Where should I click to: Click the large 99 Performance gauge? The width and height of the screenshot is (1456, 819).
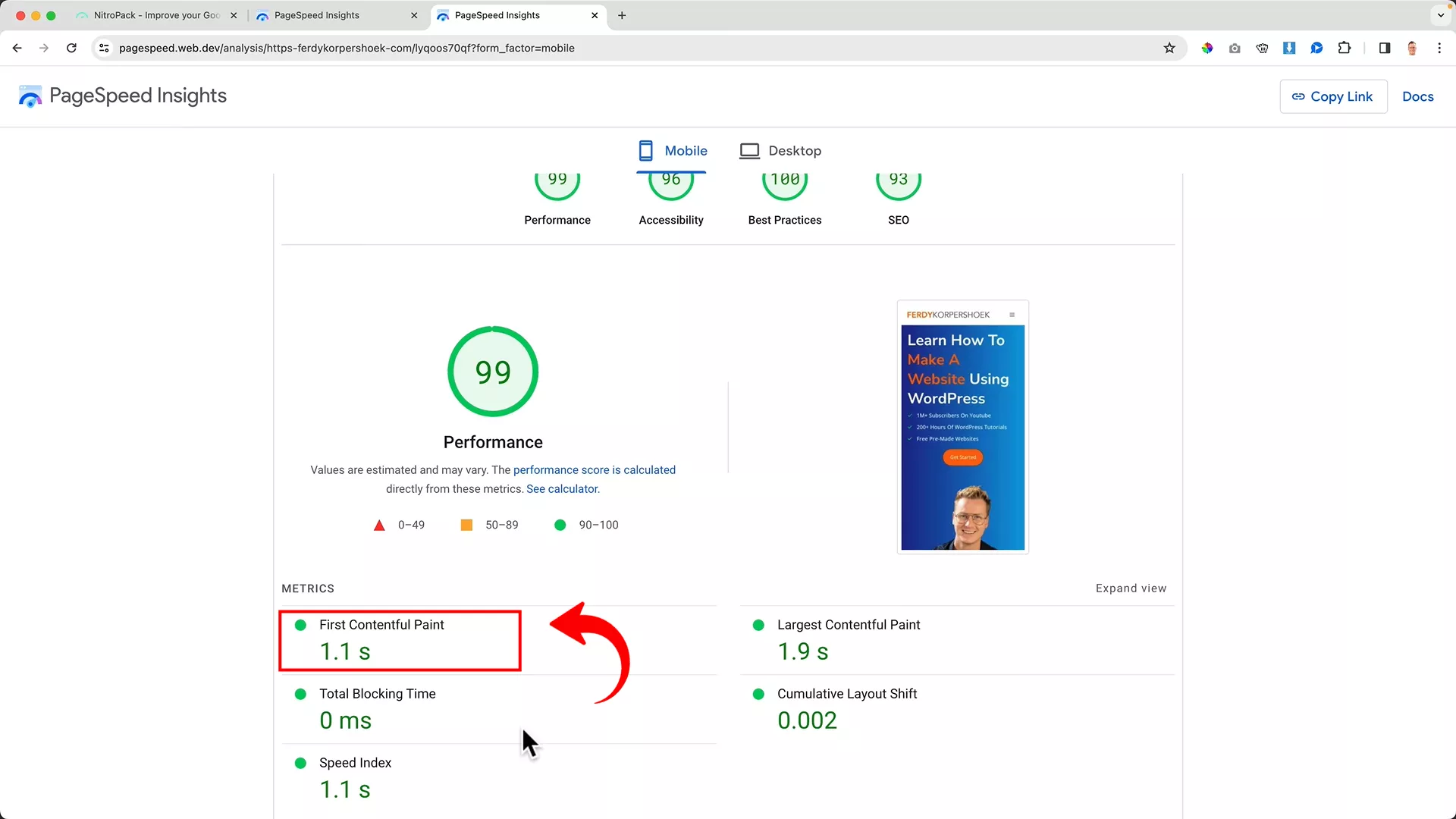[493, 372]
